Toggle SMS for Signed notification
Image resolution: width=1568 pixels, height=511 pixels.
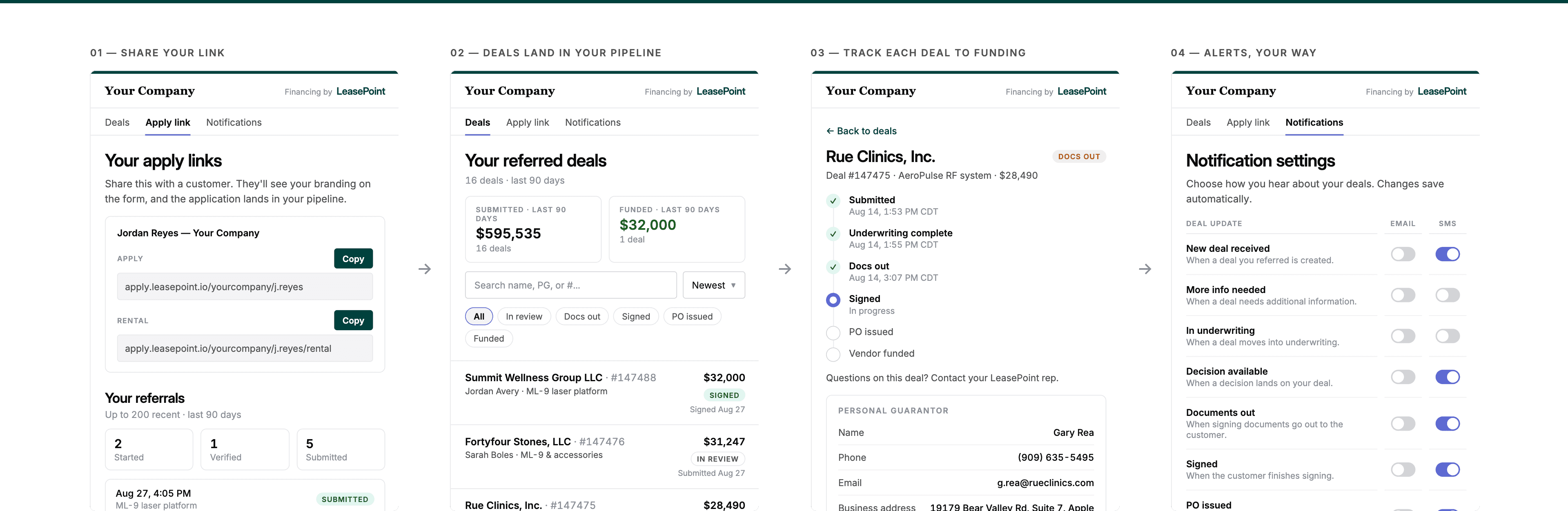[x=1448, y=469]
